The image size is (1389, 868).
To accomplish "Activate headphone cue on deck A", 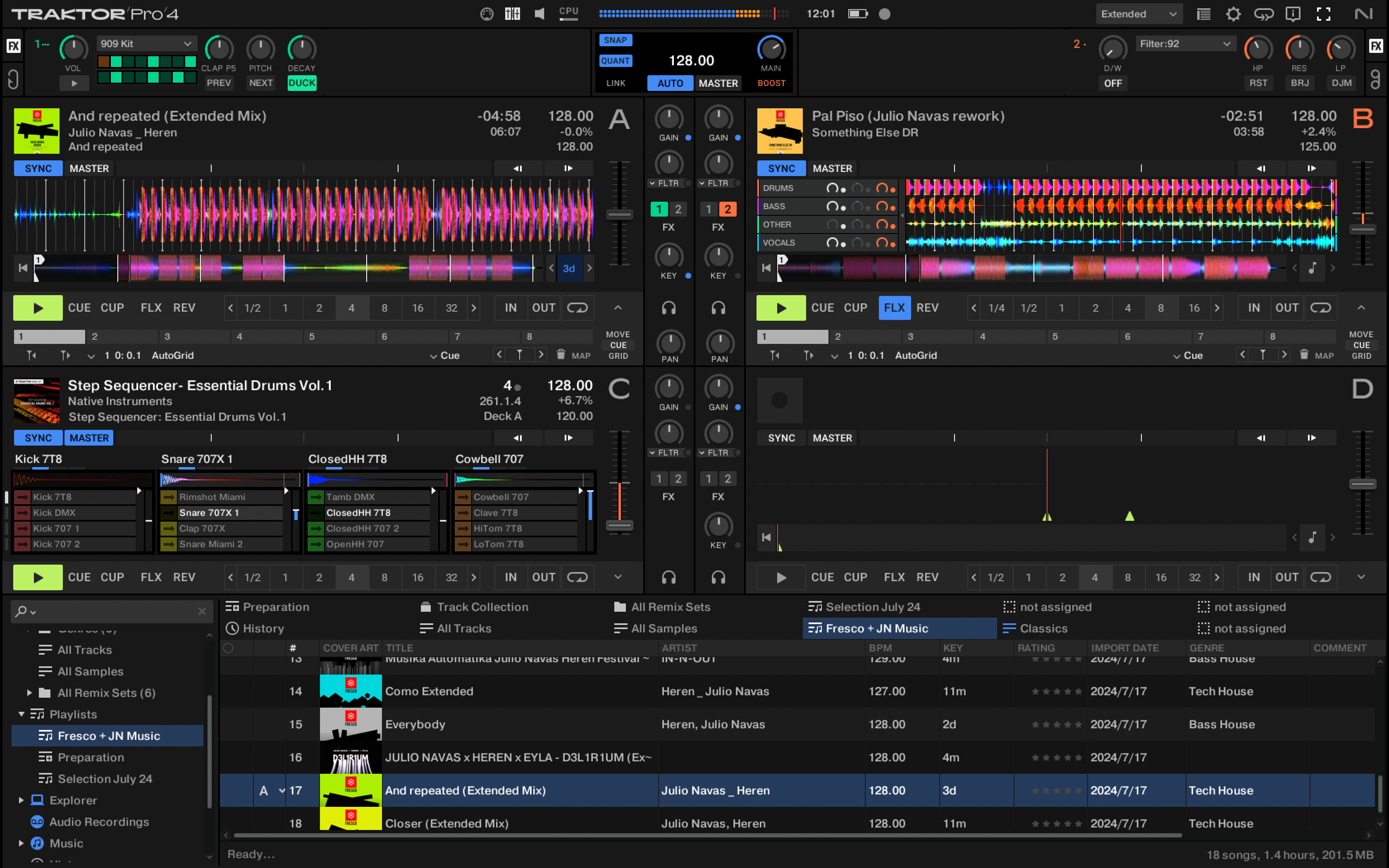I will coord(669,308).
